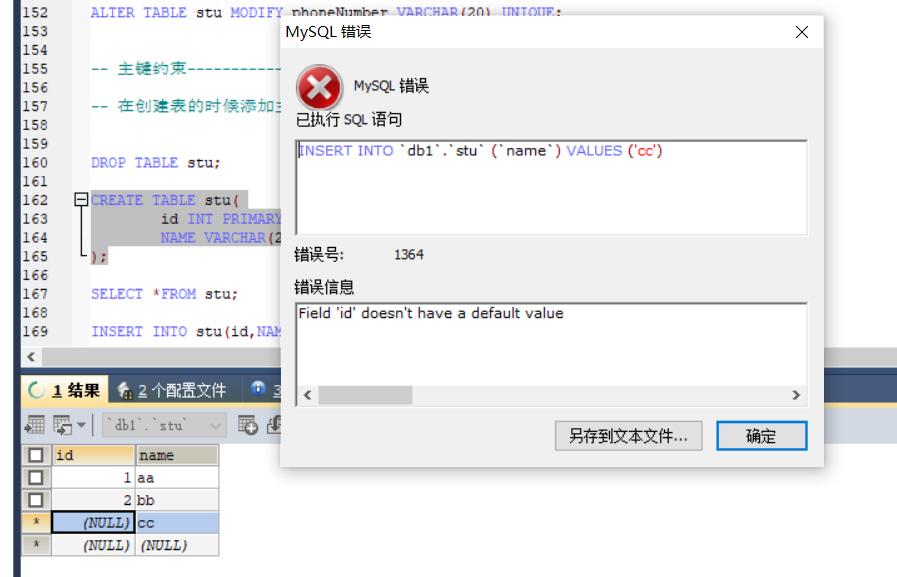Click 另存到文本文件... button
897x577 pixels.
click(628, 436)
